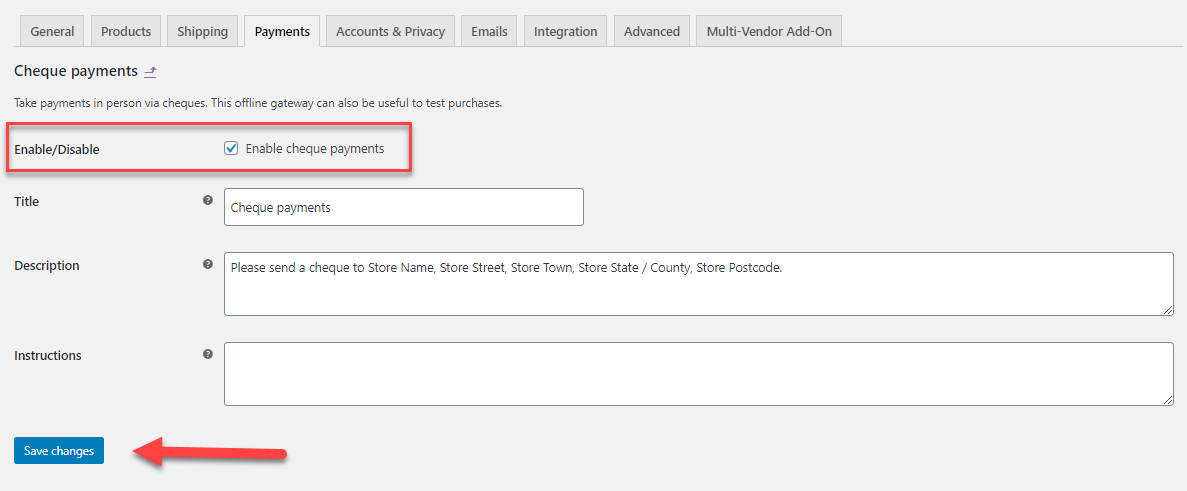Click the help icon next to Description
Viewport: 1187px width, 491px height.
[208, 264]
